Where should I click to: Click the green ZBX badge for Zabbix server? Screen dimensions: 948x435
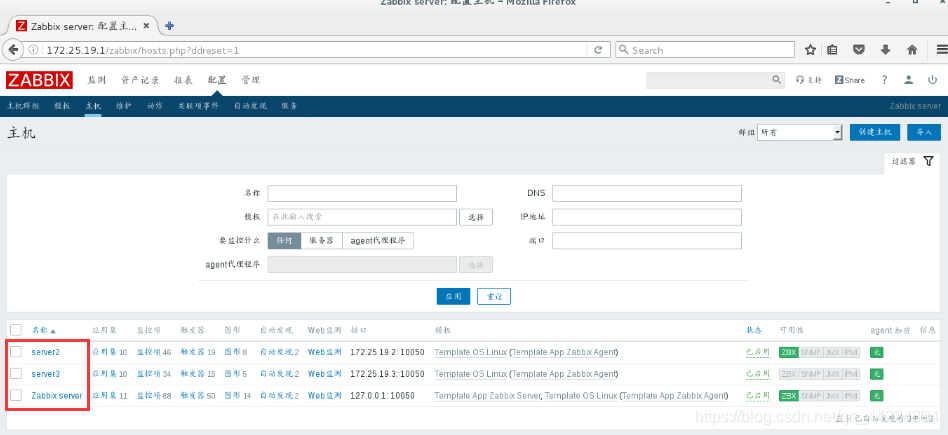[788, 396]
